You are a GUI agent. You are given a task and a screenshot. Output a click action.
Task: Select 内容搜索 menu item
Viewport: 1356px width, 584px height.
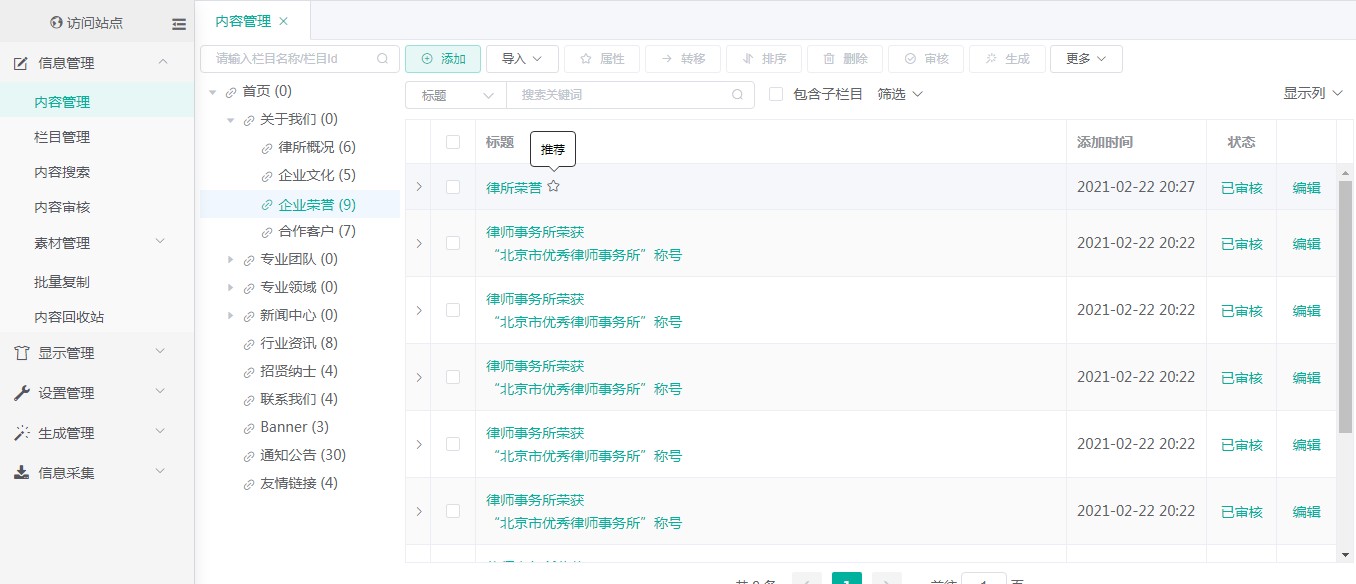click(x=62, y=172)
